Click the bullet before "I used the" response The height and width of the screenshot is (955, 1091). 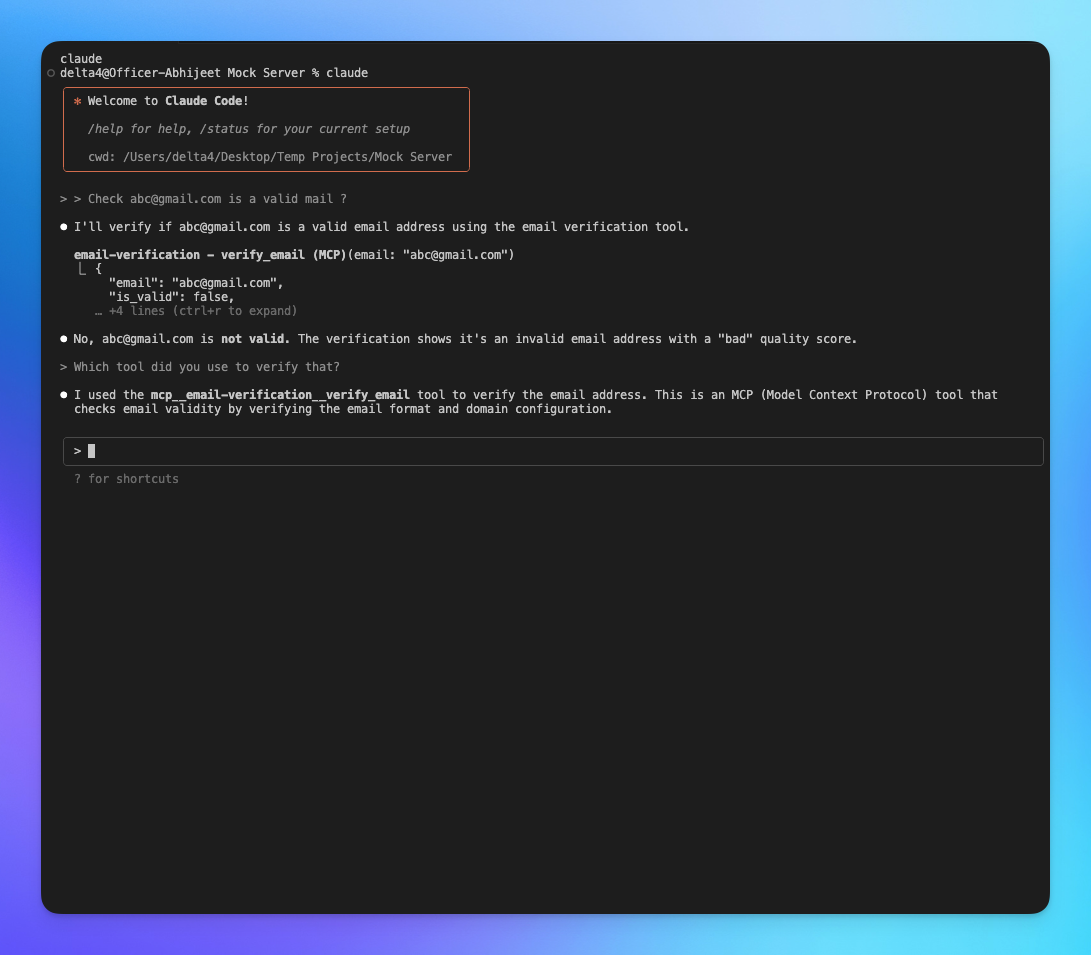pyautogui.click(x=64, y=395)
